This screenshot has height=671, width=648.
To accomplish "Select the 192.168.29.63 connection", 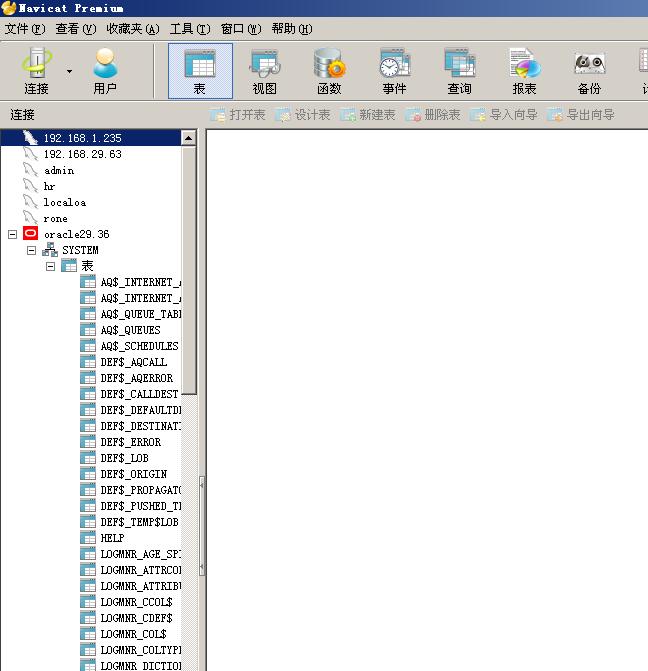I will (x=83, y=154).
